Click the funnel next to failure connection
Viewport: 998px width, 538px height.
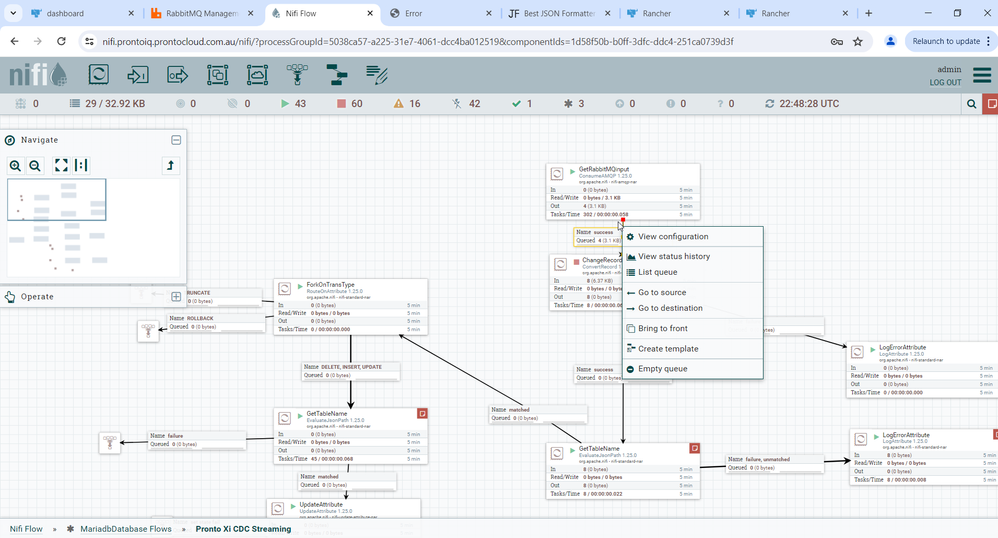point(110,442)
